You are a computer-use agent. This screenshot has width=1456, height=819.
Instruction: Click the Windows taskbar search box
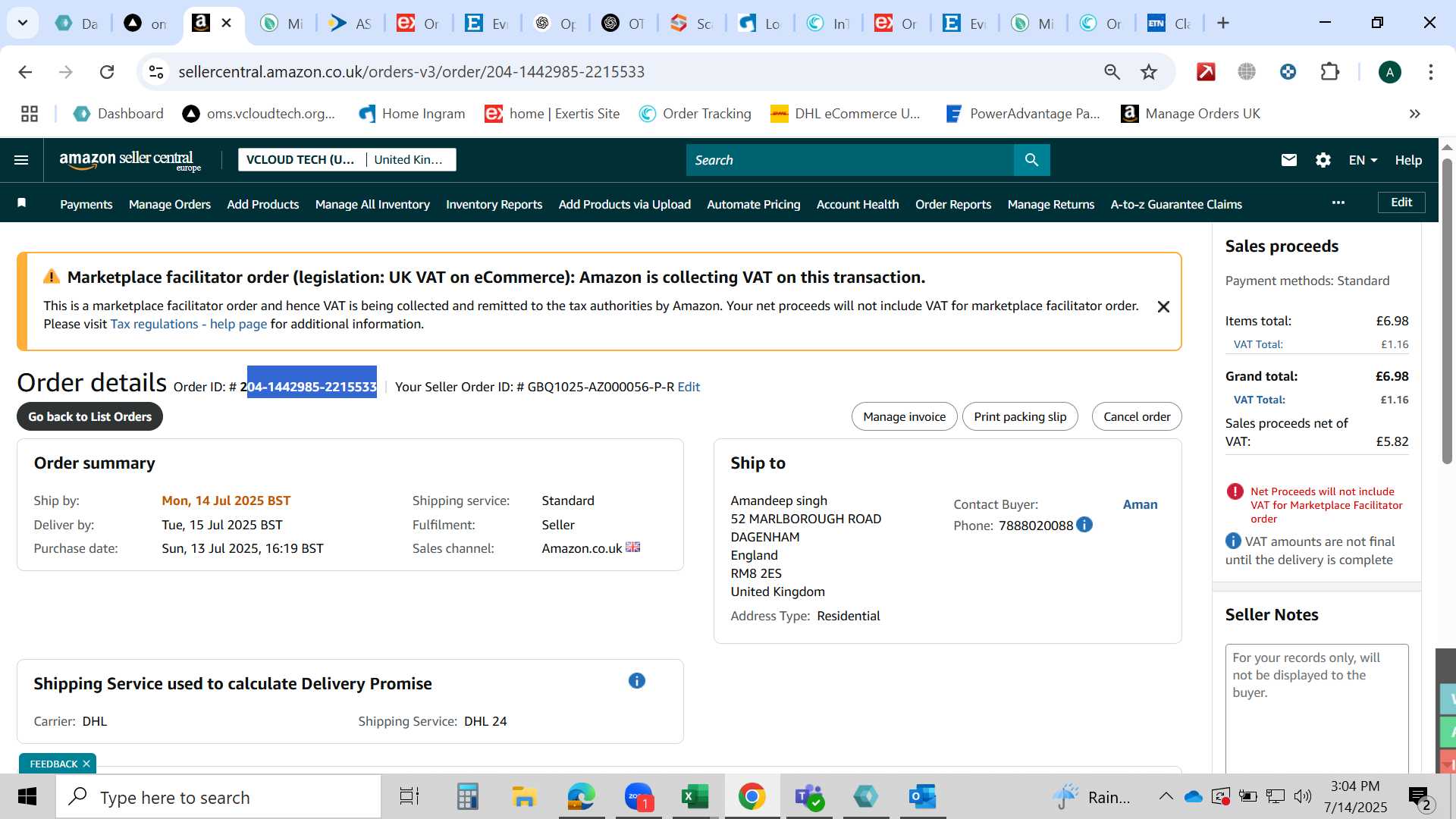[218, 797]
